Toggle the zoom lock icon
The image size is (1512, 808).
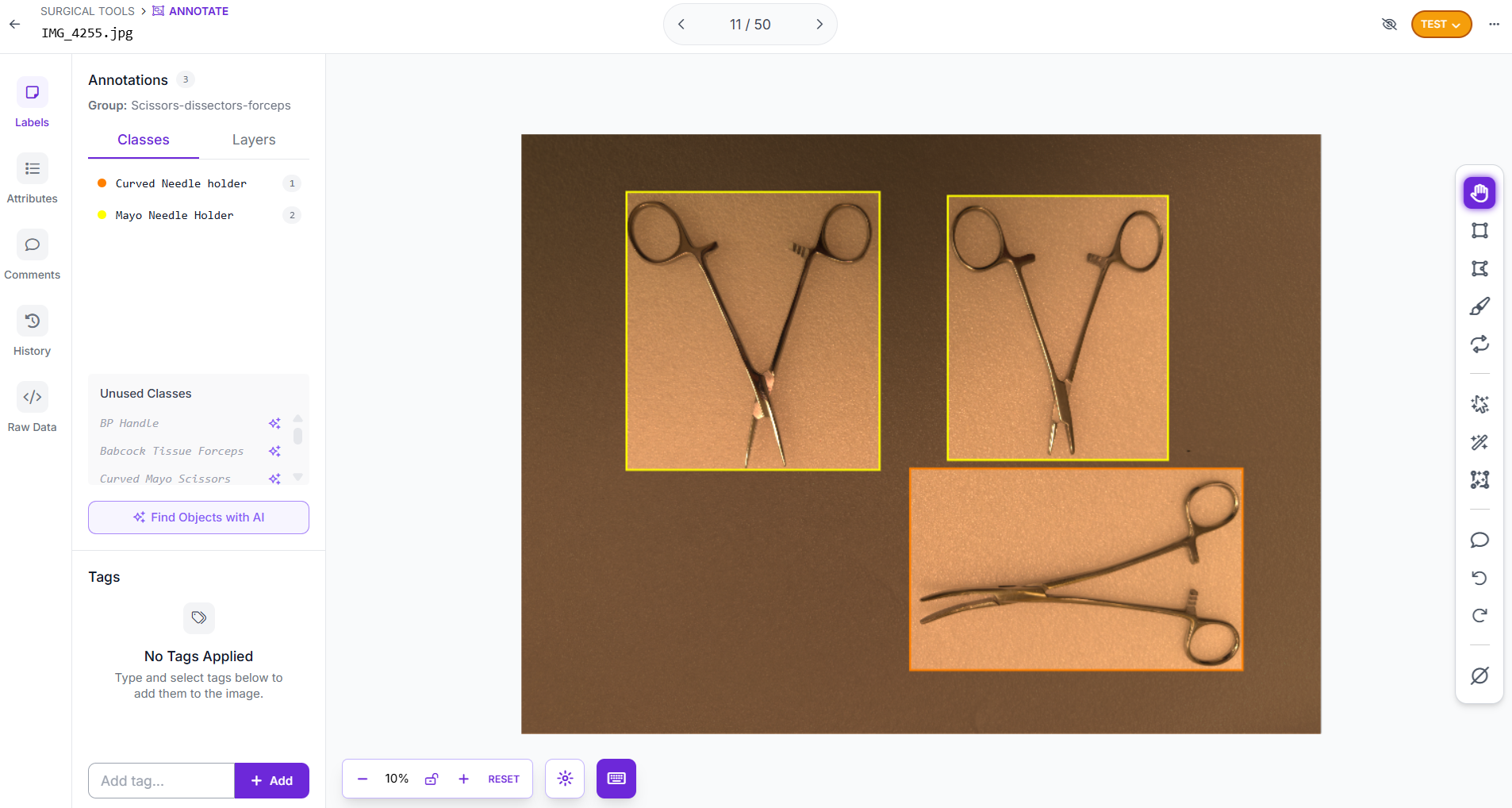pyautogui.click(x=432, y=779)
